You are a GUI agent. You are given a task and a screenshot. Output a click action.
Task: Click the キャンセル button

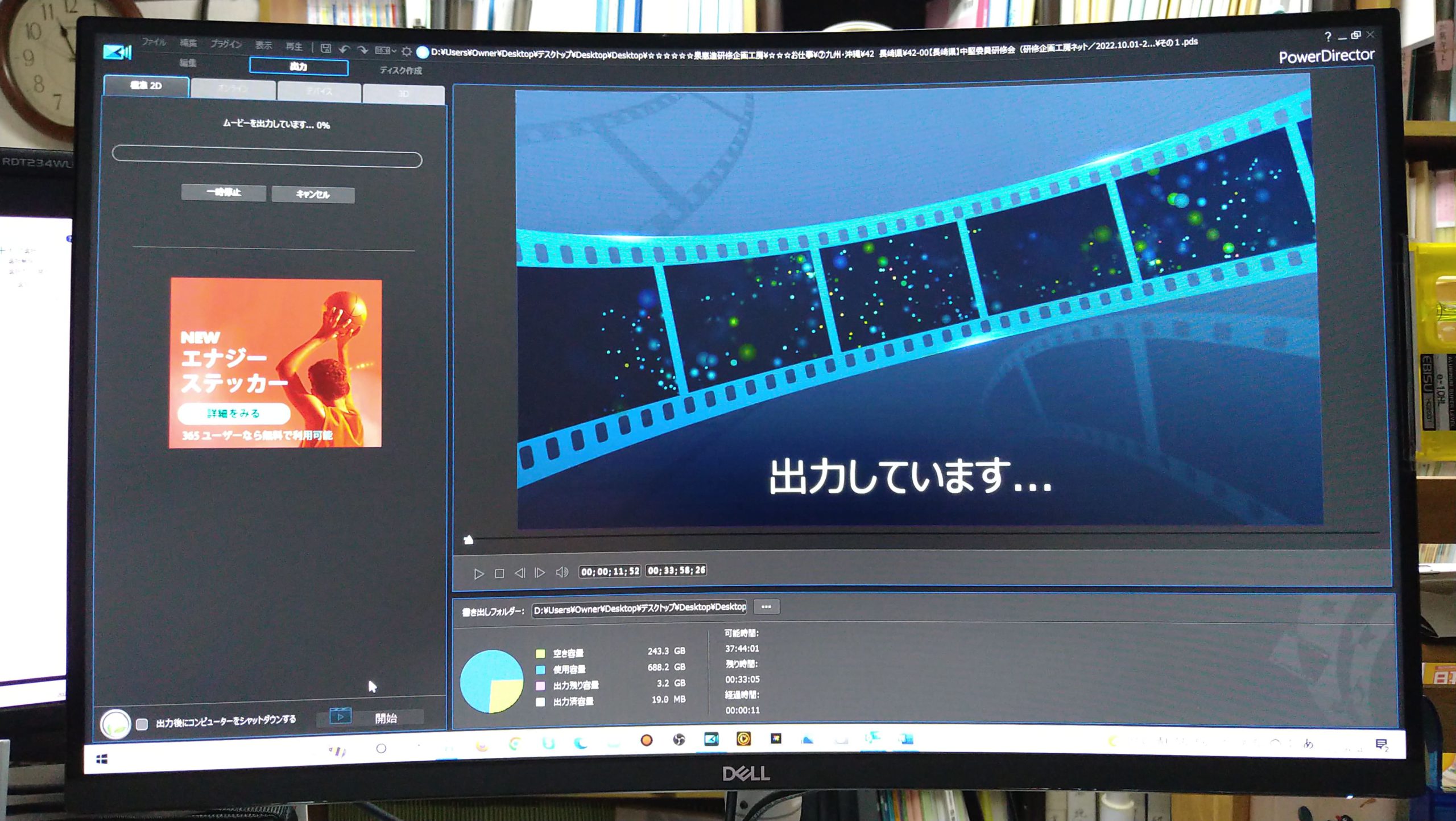coord(313,194)
